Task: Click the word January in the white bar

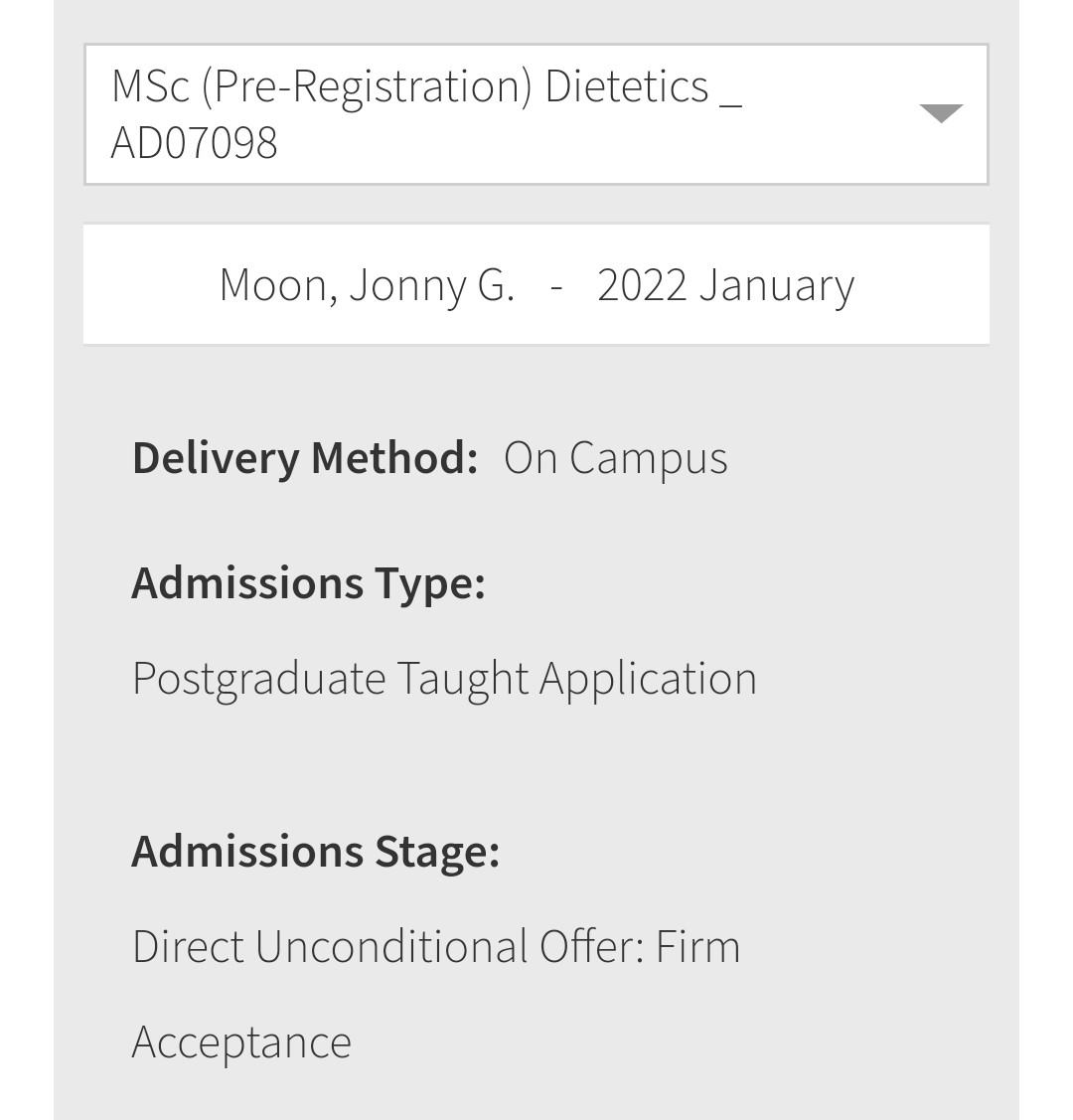Action: tap(776, 286)
